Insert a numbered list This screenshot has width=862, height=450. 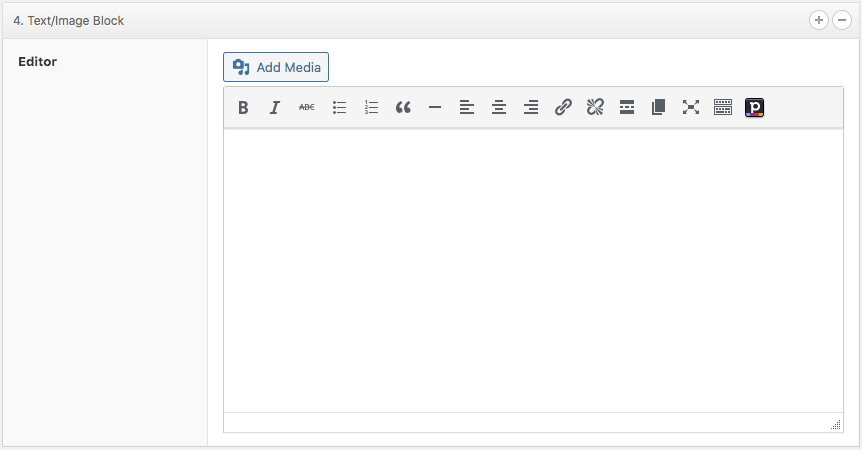click(371, 107)
